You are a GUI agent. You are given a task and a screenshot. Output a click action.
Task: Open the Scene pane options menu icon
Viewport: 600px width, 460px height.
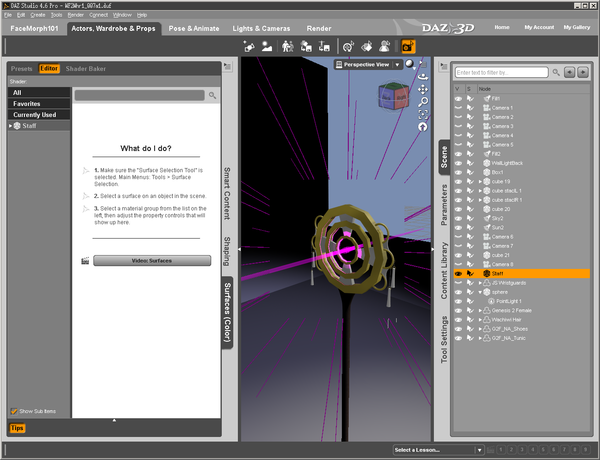pos(444,66)
